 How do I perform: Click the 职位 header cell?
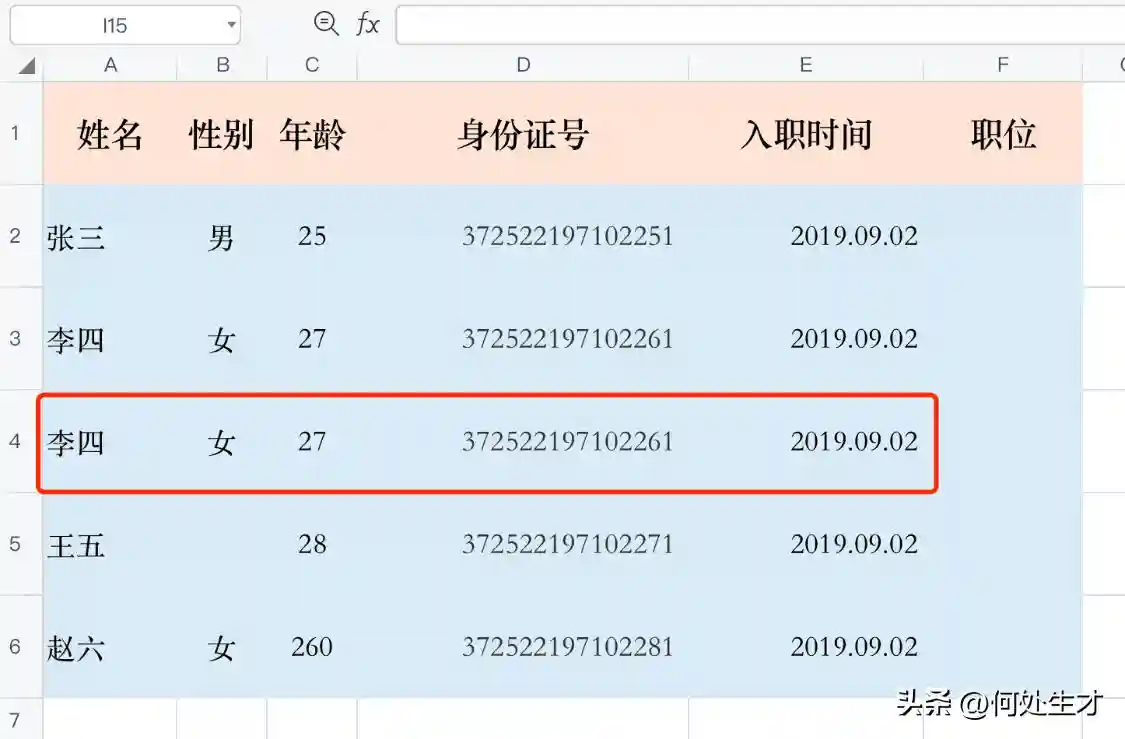(x=1003, y=134)
